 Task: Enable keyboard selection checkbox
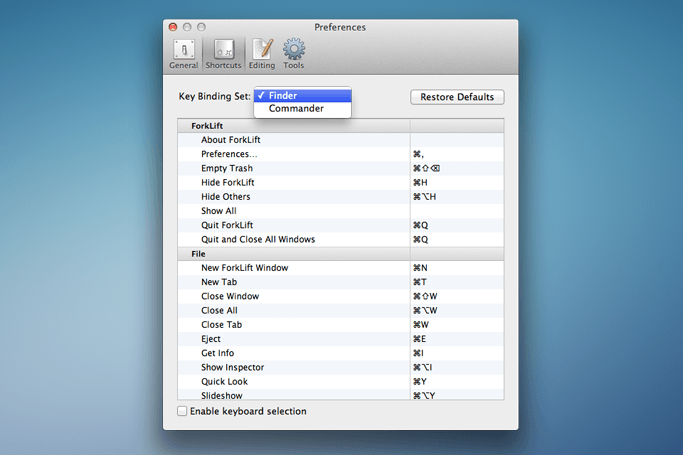click(182, 411)
